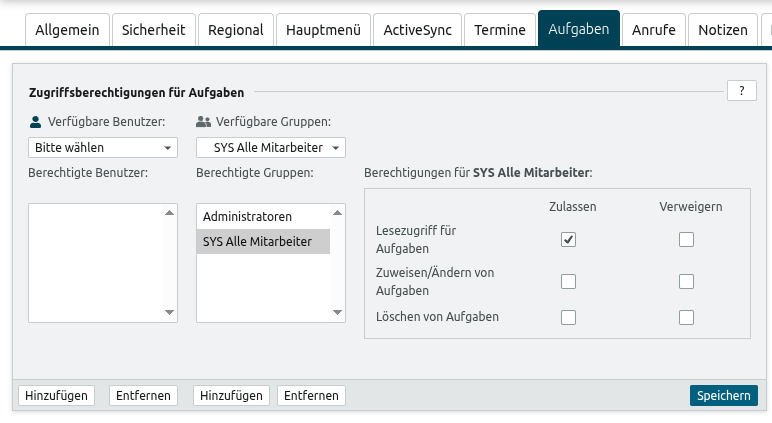Open the Verfügbare Benutzer dropdown

coord(102,148)
